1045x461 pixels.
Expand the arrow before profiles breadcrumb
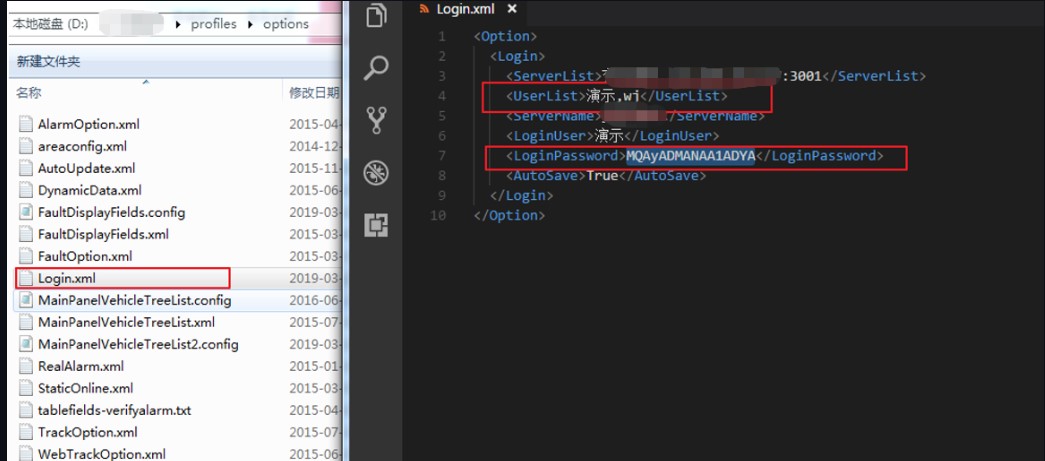[x=178, y=25]
